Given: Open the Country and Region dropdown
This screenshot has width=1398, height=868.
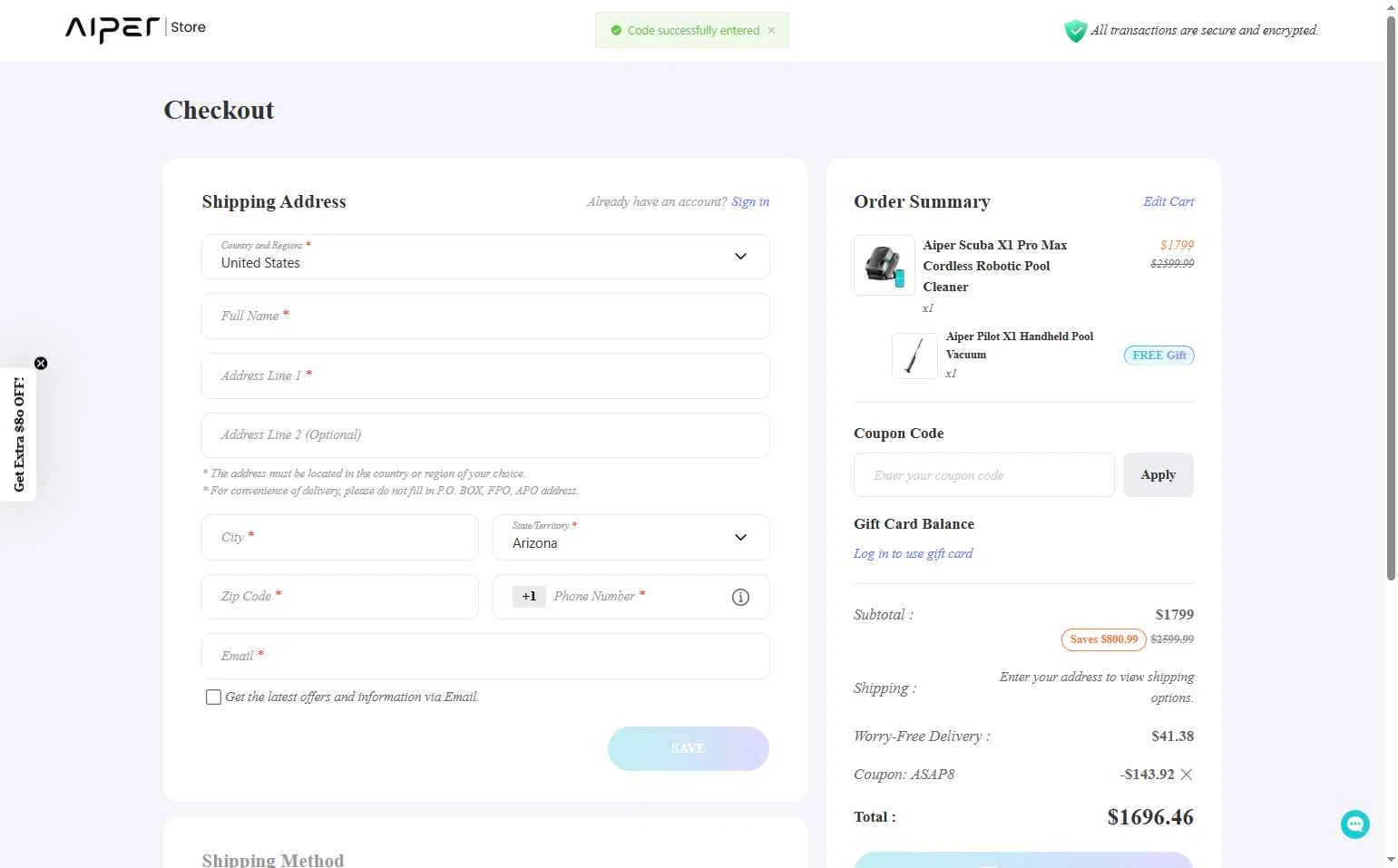Looking at the screenshot, I should point(485,257).
